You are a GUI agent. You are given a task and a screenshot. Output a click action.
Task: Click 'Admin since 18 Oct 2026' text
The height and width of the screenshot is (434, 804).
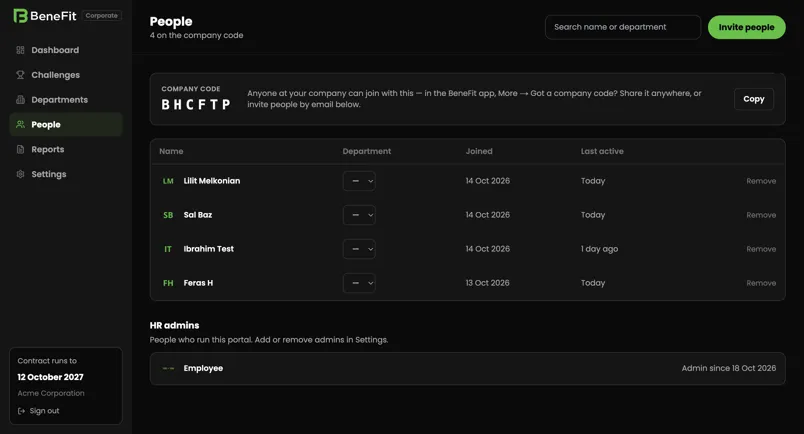pyautogui.click(x=729, y=368)
